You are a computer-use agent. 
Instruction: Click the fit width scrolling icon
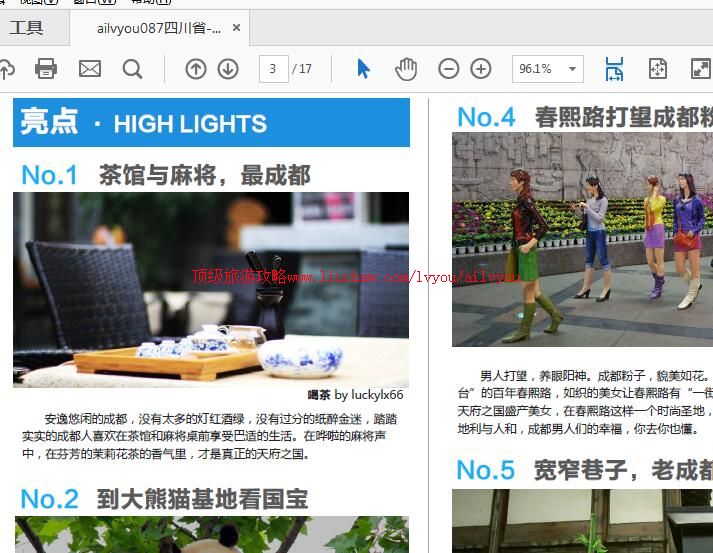point(614,69)
